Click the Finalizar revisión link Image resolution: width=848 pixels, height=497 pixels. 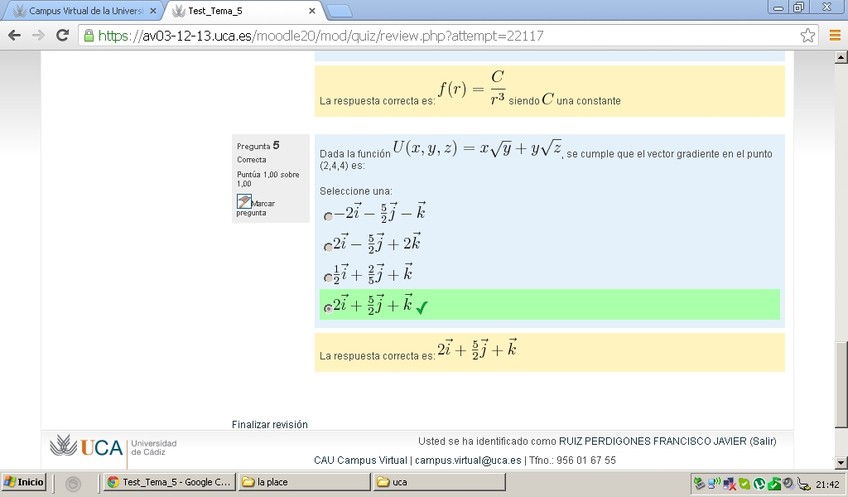(x=270, y=425)
